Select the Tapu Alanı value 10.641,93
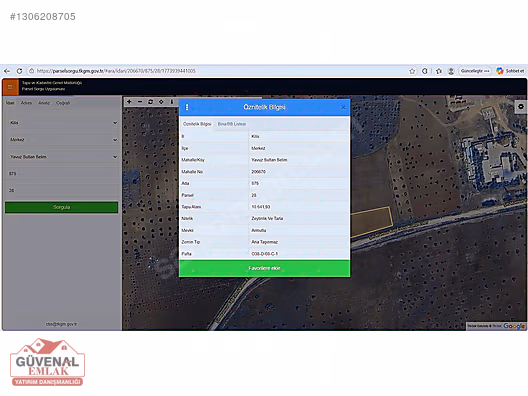Viewport: 528px width, 396px height. pyautogui.click(x=261, y=207)
